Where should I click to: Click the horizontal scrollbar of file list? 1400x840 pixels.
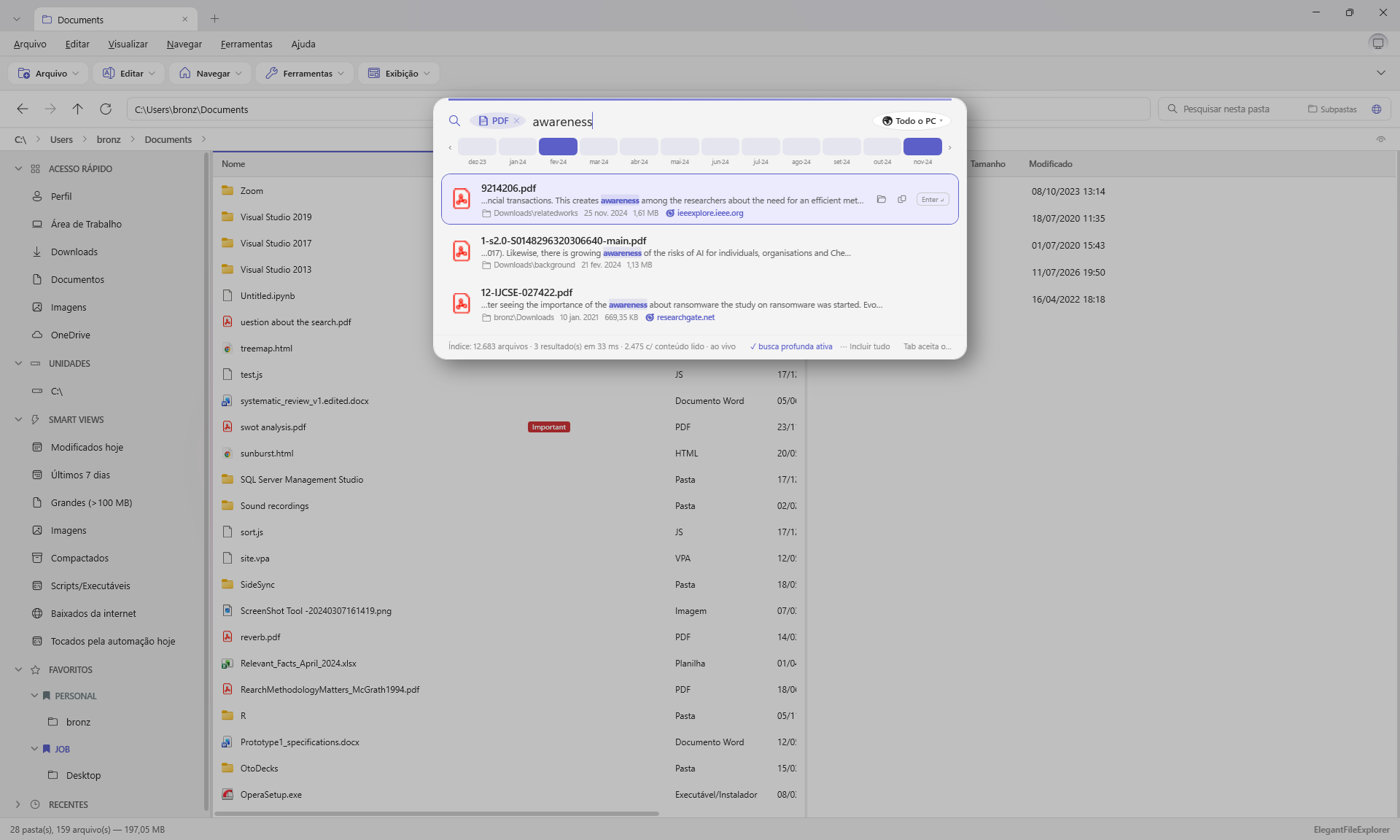pos(436,813)
